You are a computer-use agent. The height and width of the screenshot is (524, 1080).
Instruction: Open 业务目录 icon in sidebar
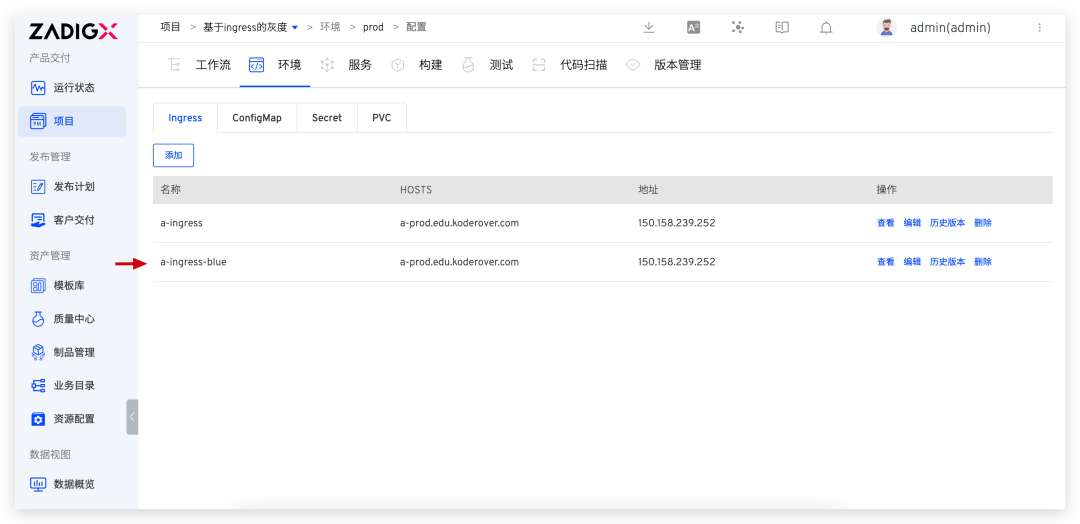tap(38, 386)
